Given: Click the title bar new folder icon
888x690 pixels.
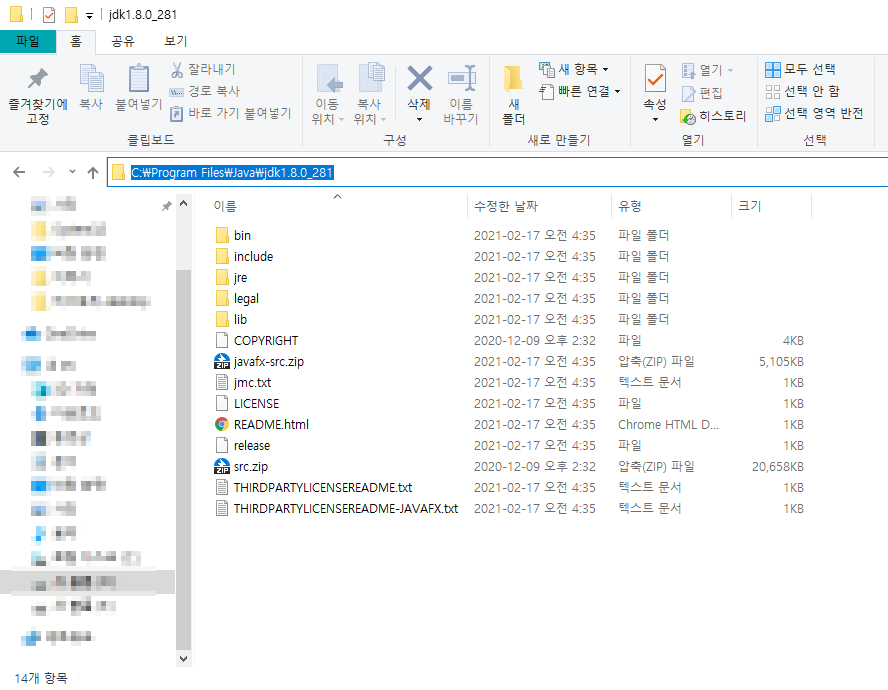Looking at the screenshot, I should (x=71, y=15).
